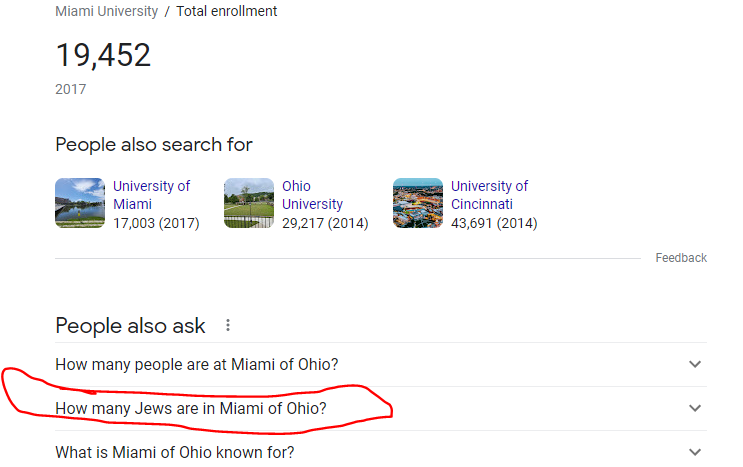
Task: Follow the University of Cincinnati text link
Action: point(489,195)
